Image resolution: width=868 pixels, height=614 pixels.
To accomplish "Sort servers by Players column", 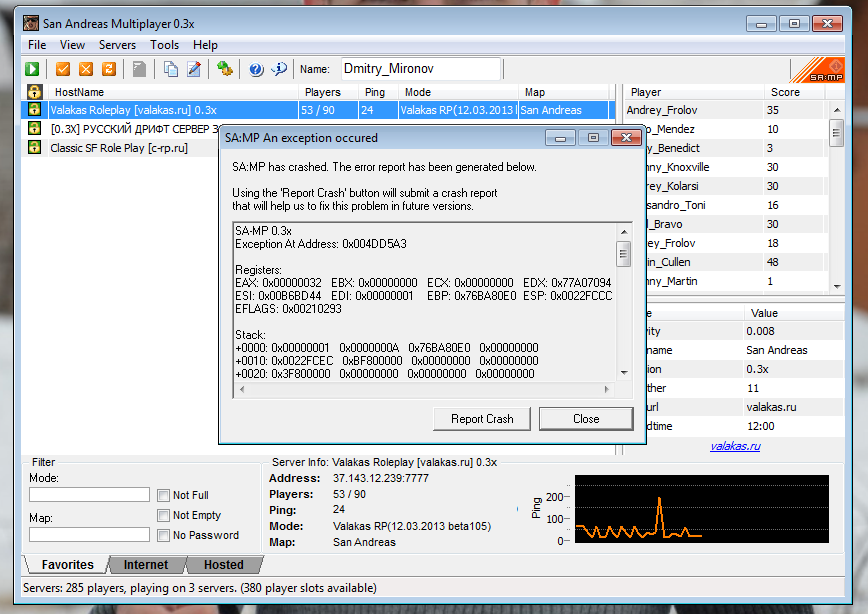I will pos(328,92).
